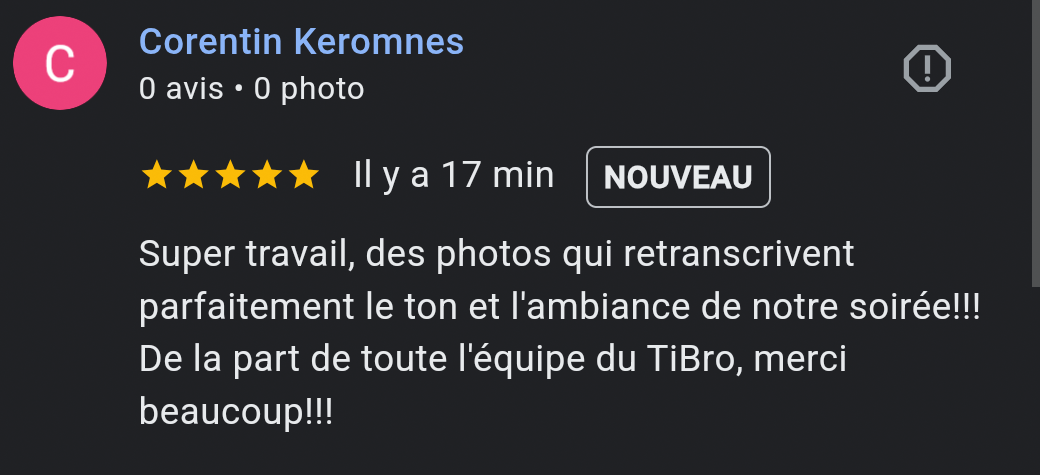1040x475 pixels.
Task: Click the review line starting "Super travail"
Action: [496, 255]
